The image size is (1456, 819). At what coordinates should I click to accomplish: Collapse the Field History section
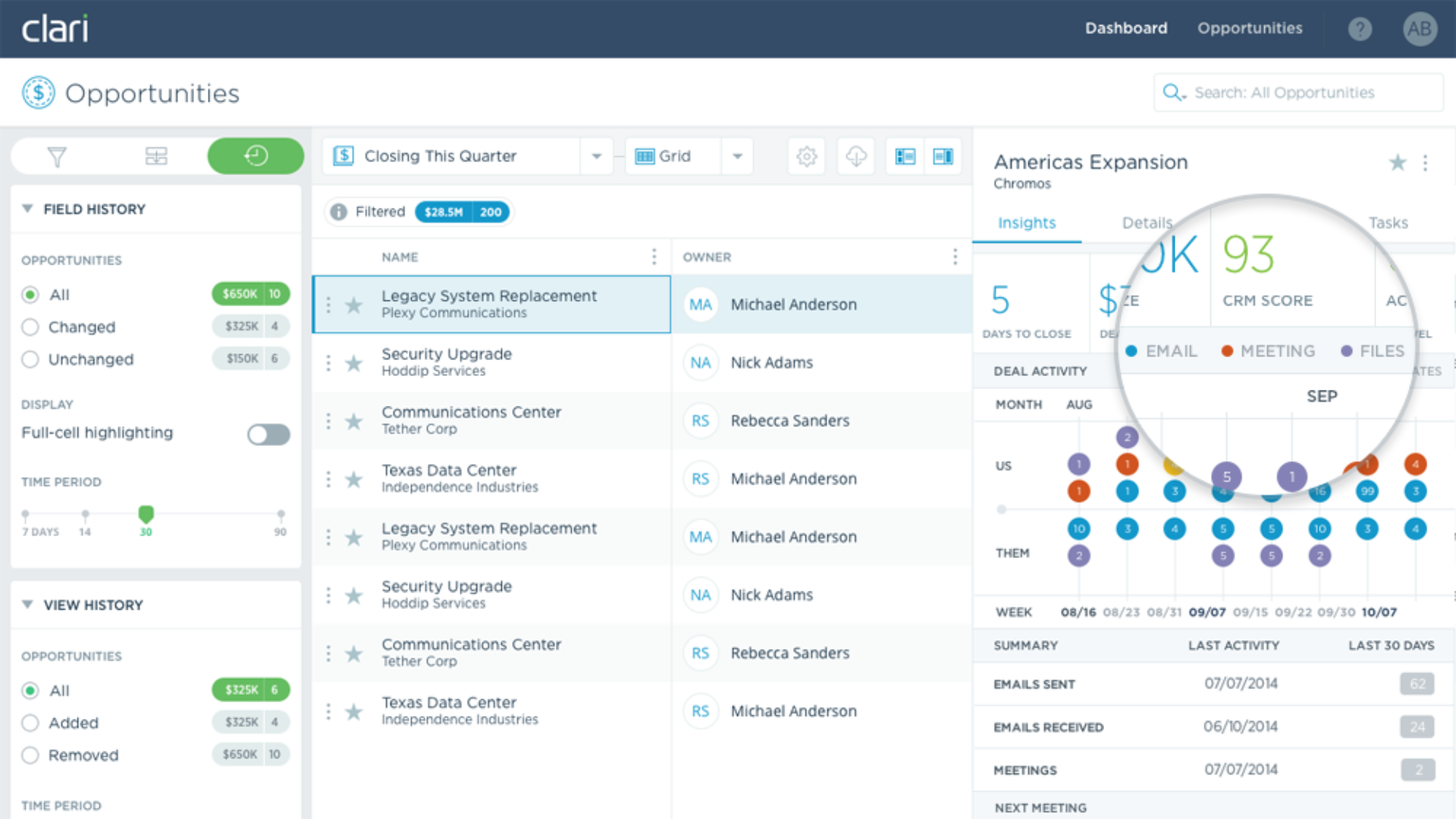coord(28,209)
